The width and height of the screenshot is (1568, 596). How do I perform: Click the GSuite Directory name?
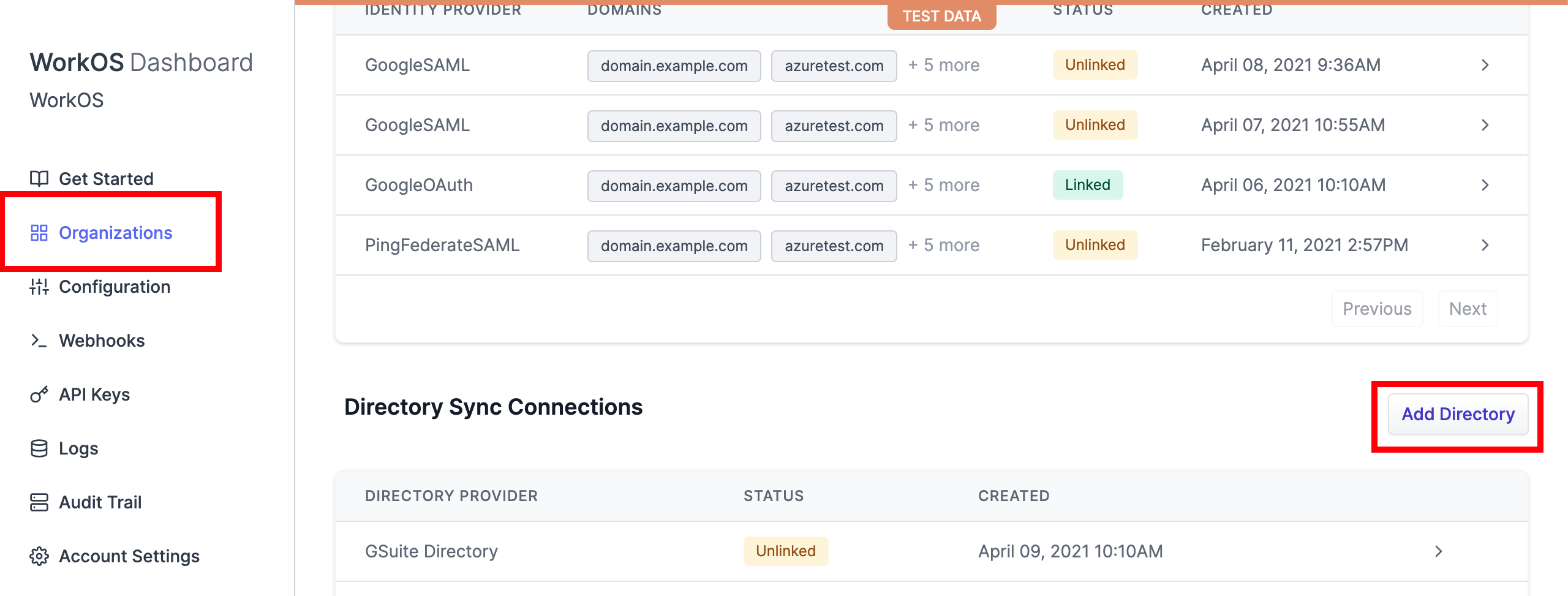(x=431, y=551)
